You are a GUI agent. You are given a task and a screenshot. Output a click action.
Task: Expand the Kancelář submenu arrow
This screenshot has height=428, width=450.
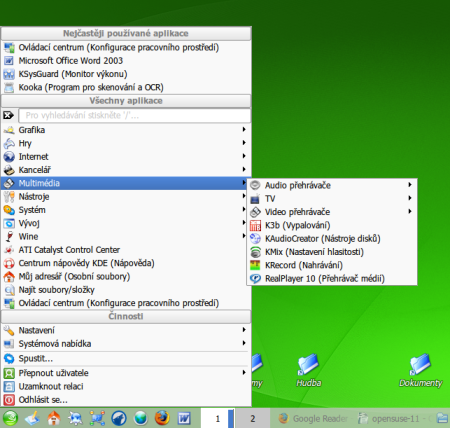click(244, 169)
